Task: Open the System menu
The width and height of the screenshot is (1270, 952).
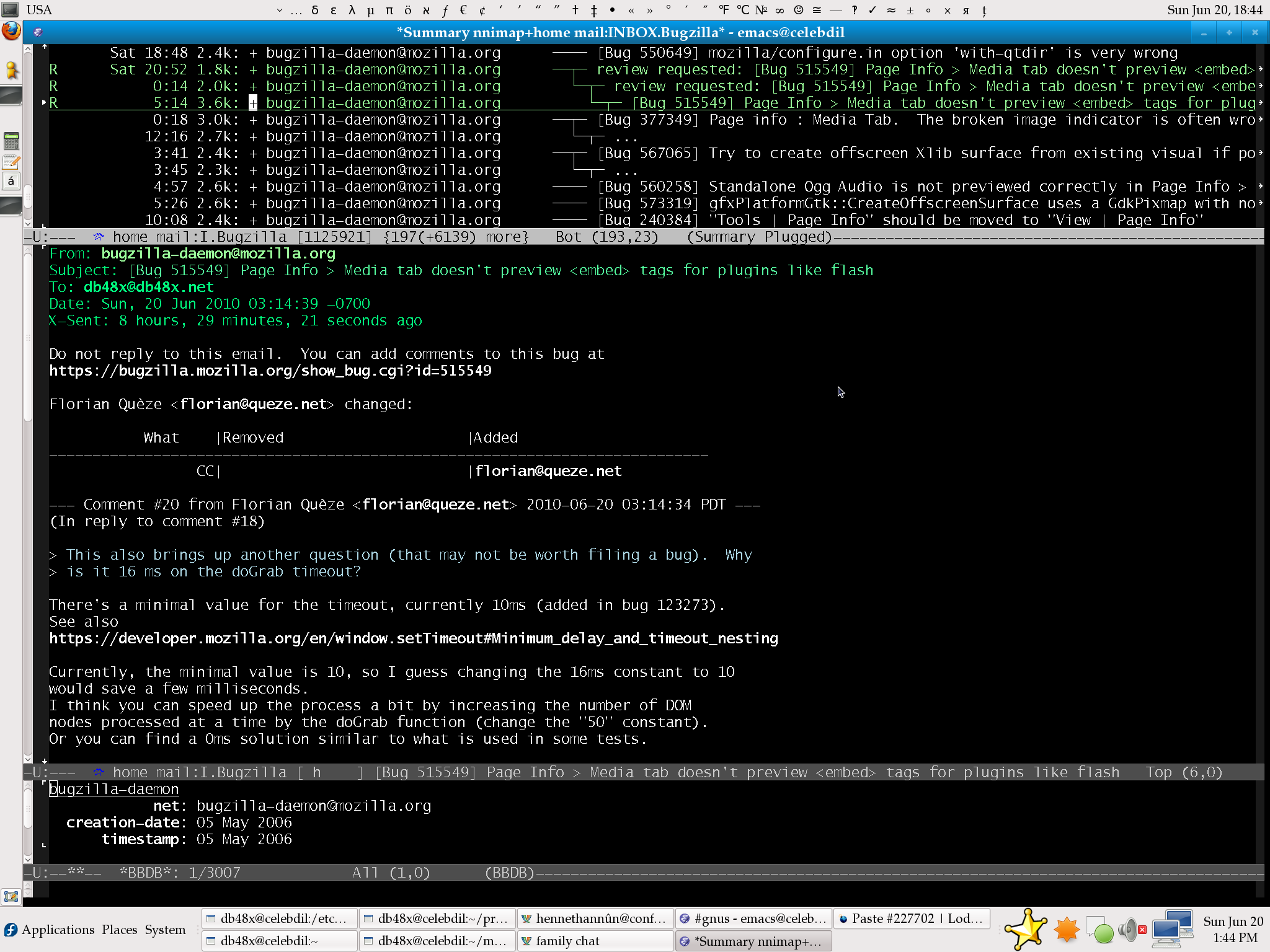Action: (x=165, y=930)
